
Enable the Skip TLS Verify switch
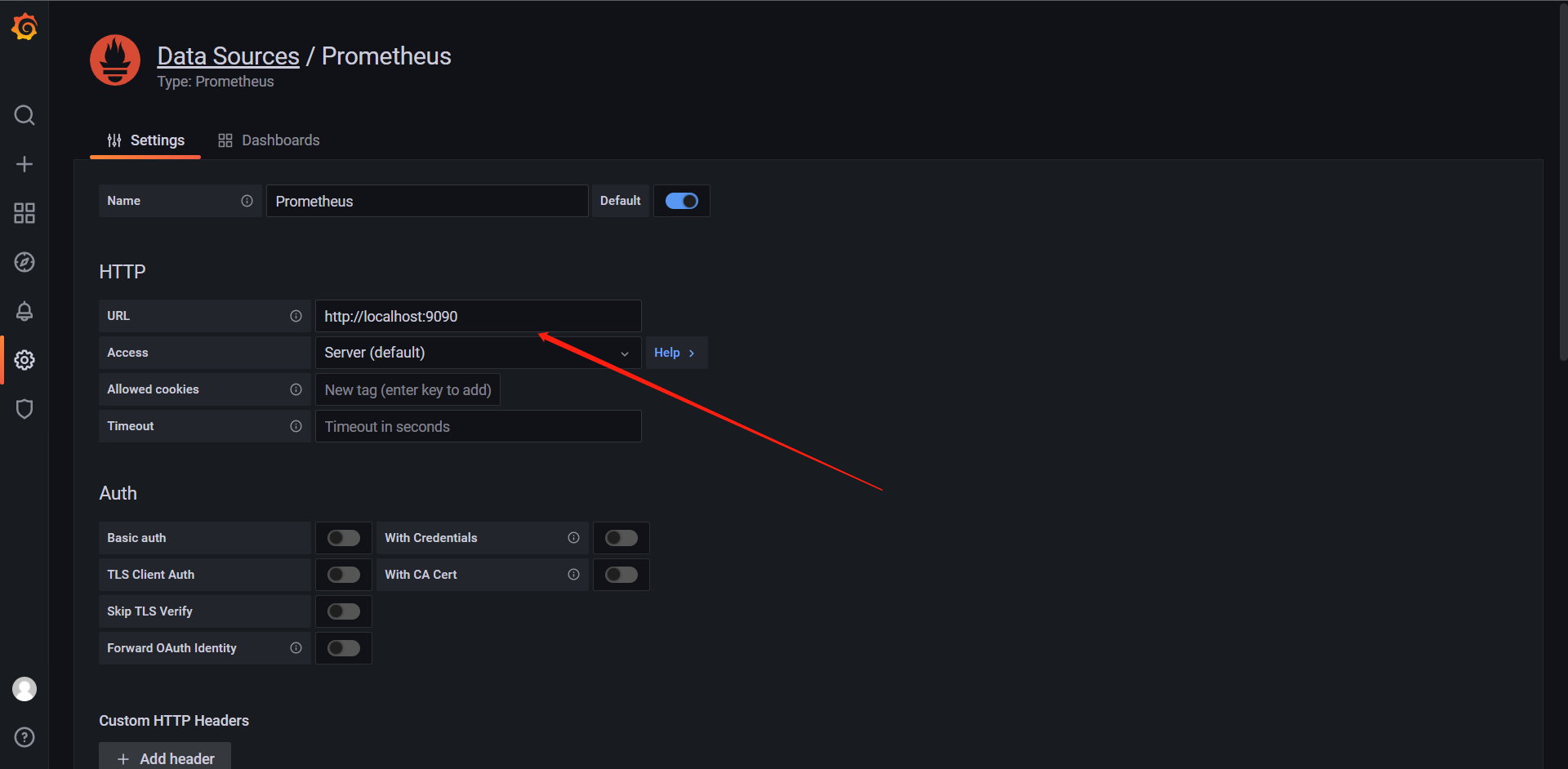pos(344,611)
